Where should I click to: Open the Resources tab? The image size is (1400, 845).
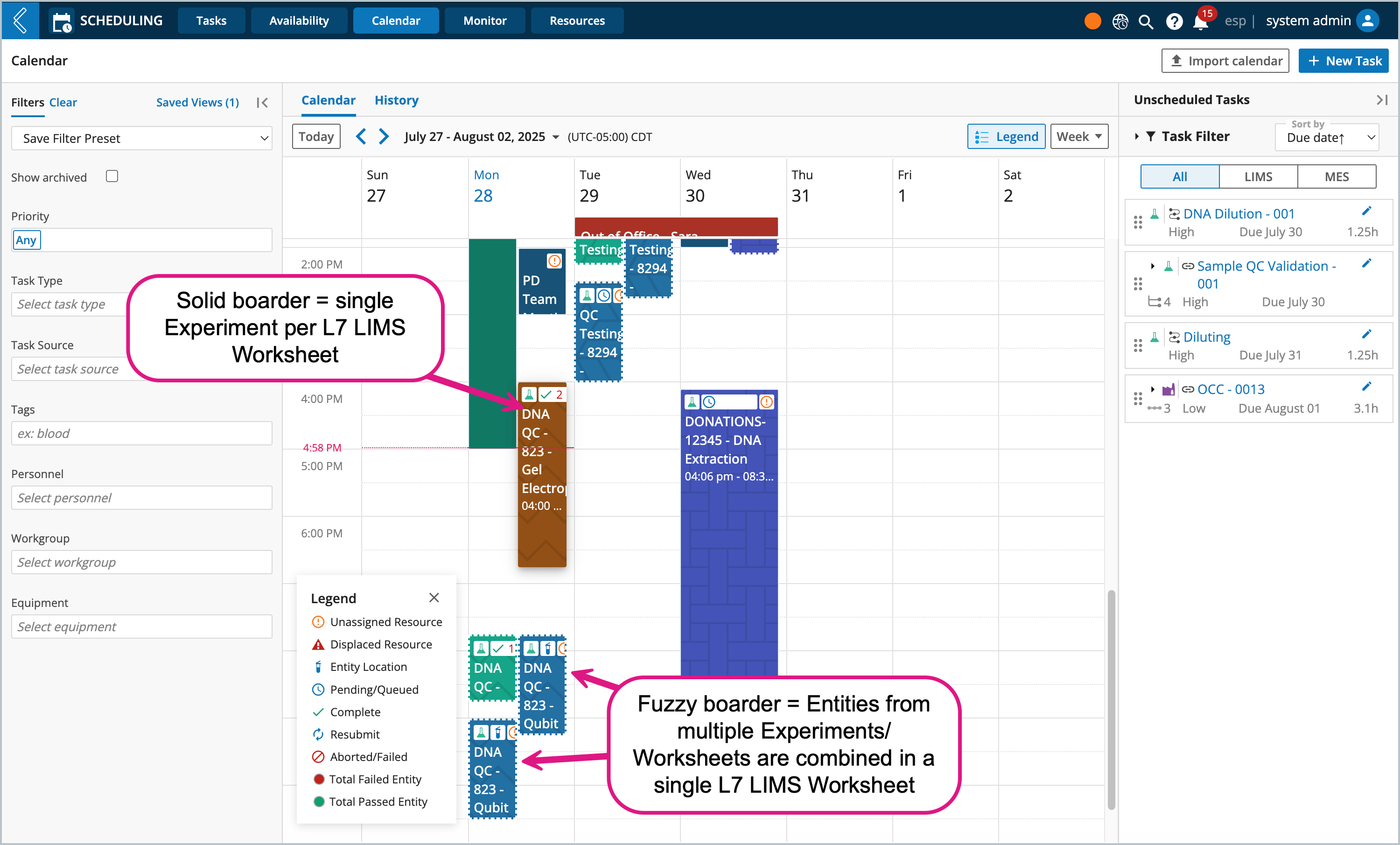point(577,21)
